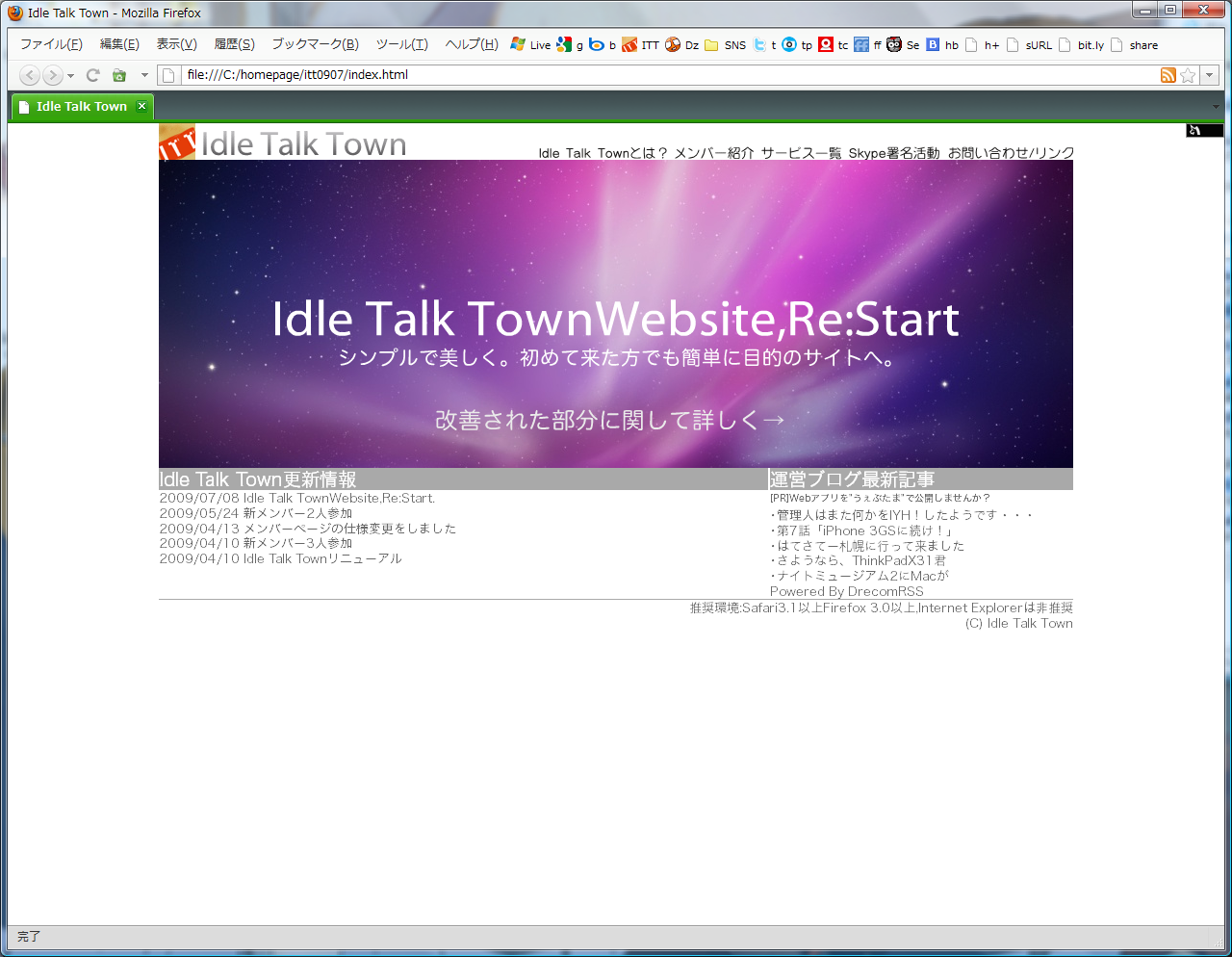Open the Hatena 'hb' bookmark
The width and height of the screenshot is (1232, 957).
click(942, 44)
